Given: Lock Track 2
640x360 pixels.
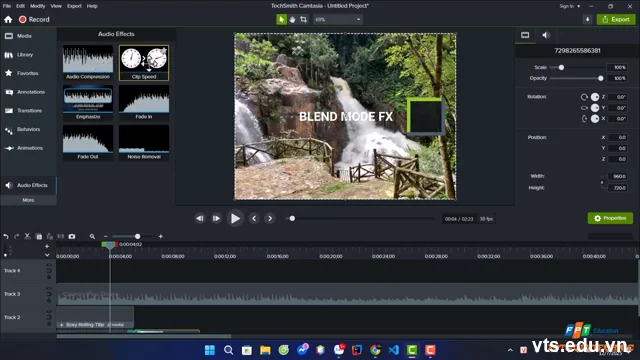Looking at the screenshot, I should [x=49, y=323].
